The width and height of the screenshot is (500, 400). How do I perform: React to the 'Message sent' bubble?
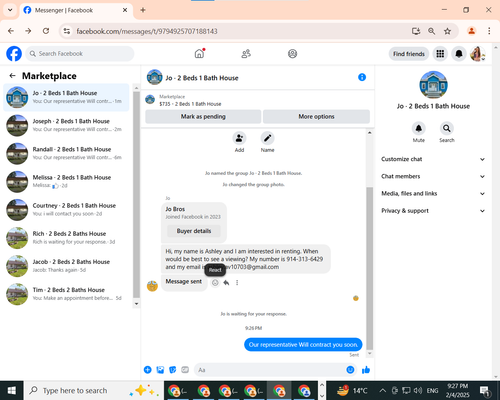pyautogui.click(x=215, y=283)
